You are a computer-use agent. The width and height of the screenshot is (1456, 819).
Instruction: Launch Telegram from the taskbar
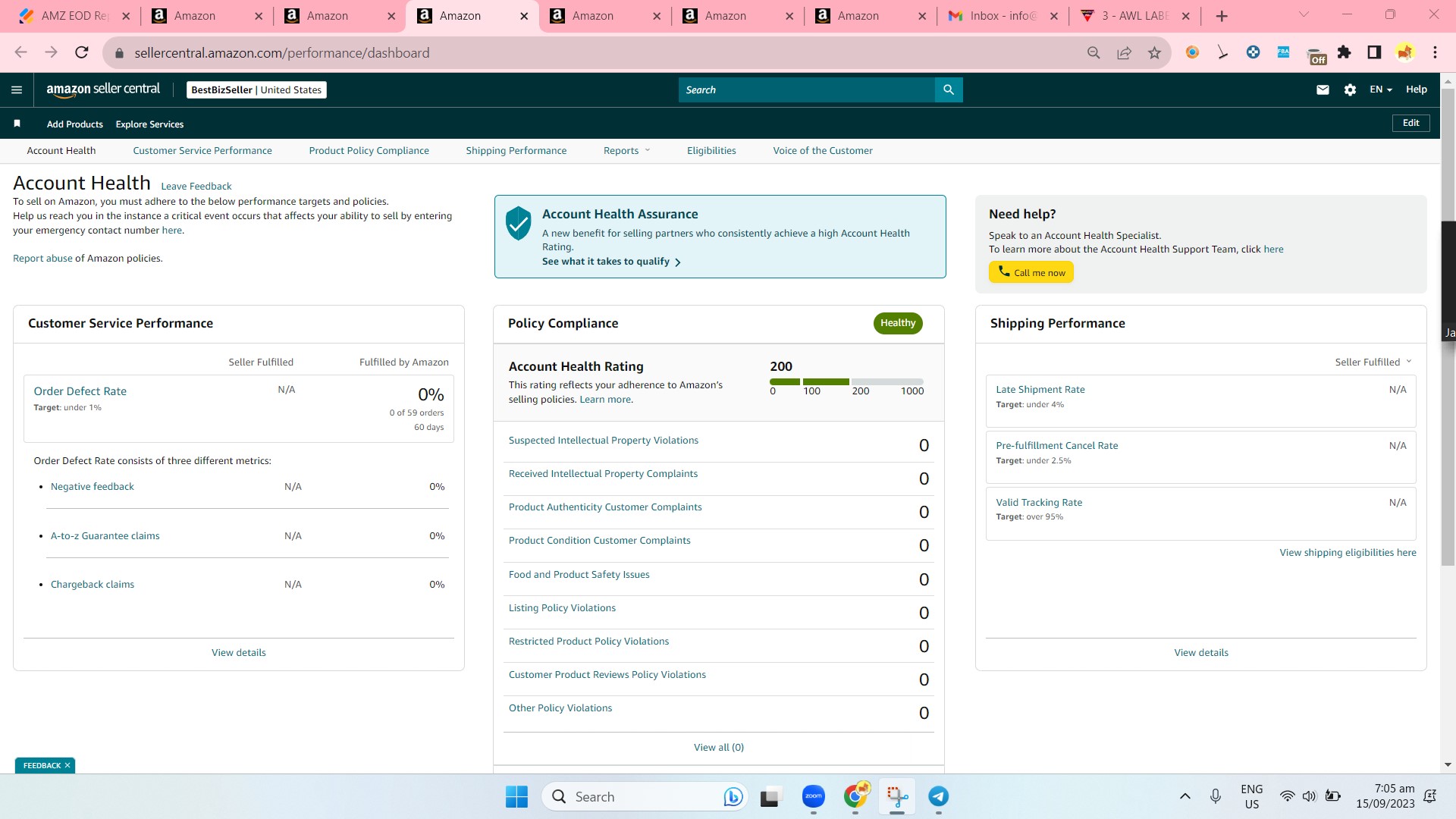(938, 796)
